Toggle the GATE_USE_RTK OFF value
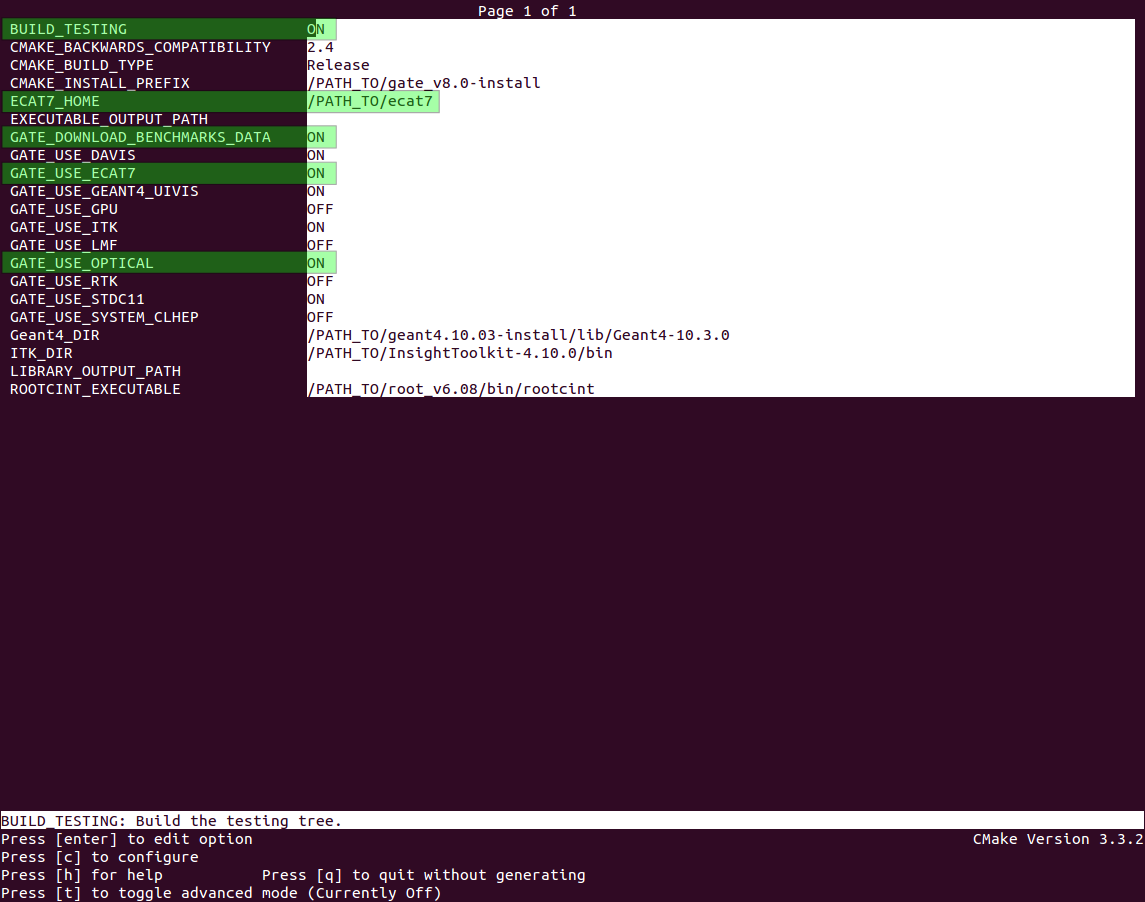The height and width of the screenshot is (902, 1145). (x=321, y=281)
